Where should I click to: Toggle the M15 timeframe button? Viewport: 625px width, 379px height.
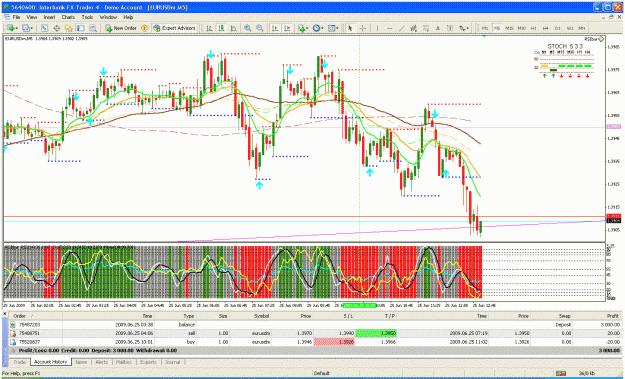(x=509, y=28)
